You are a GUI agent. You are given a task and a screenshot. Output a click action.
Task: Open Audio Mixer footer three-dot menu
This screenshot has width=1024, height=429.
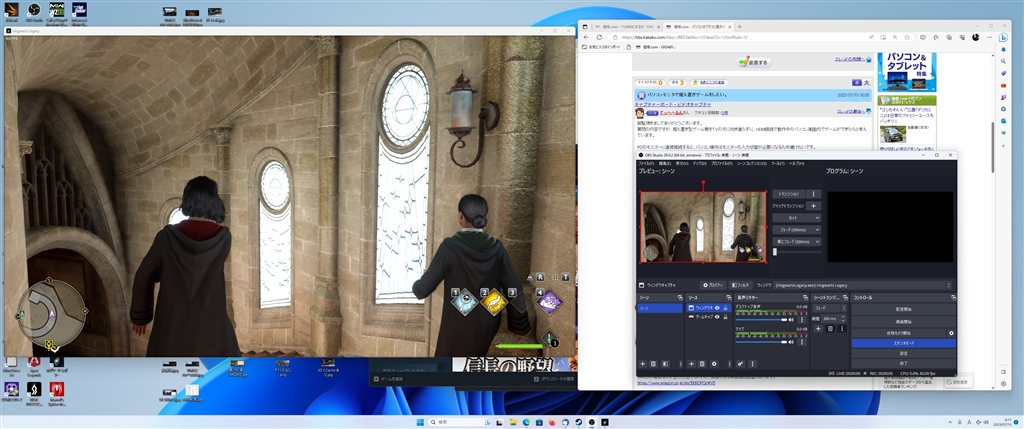pyautogui.click(x=752, y=364)
